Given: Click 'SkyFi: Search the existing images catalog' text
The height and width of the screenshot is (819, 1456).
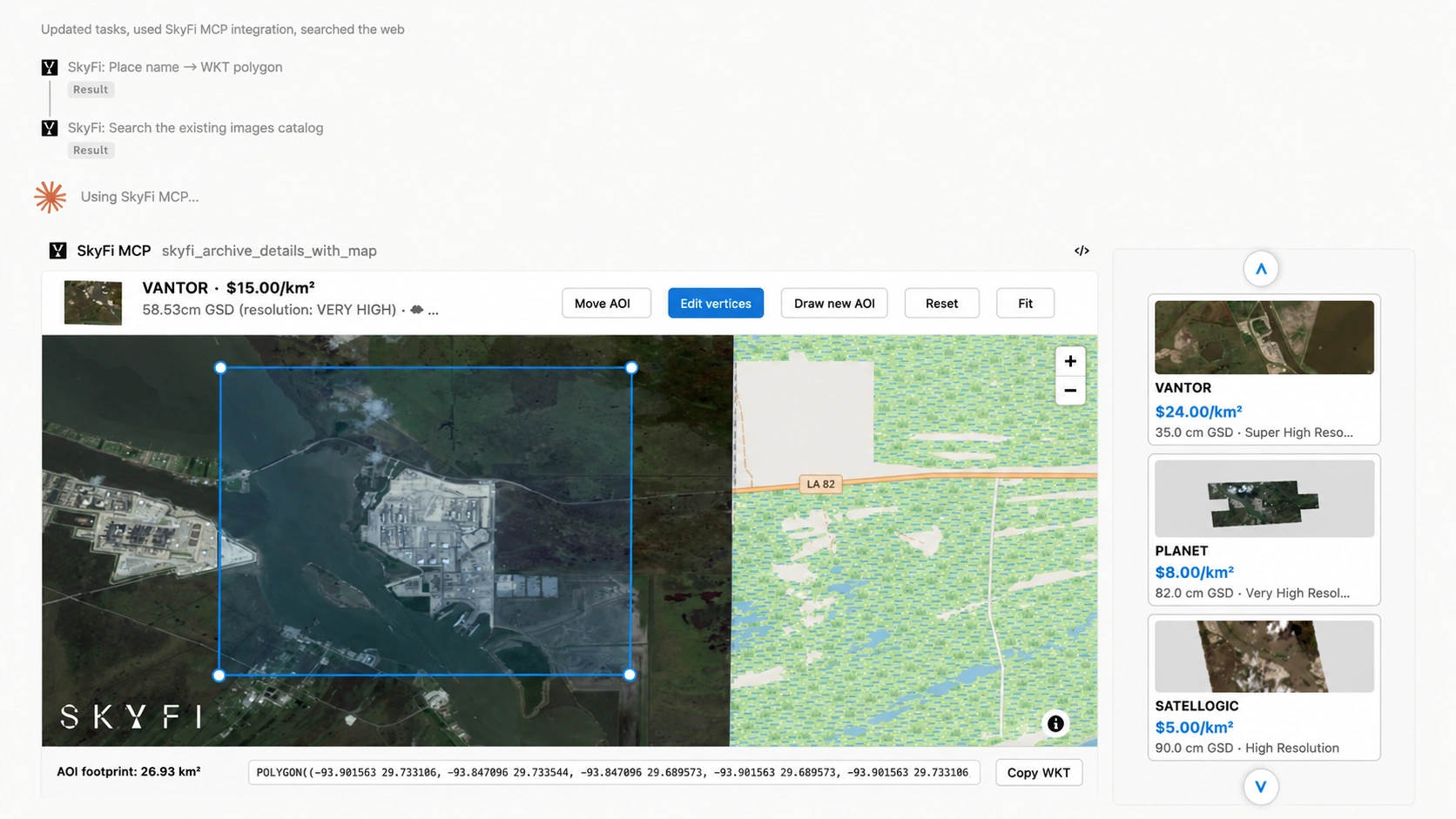Looking at the screenshot, I should tap(196, 128).
